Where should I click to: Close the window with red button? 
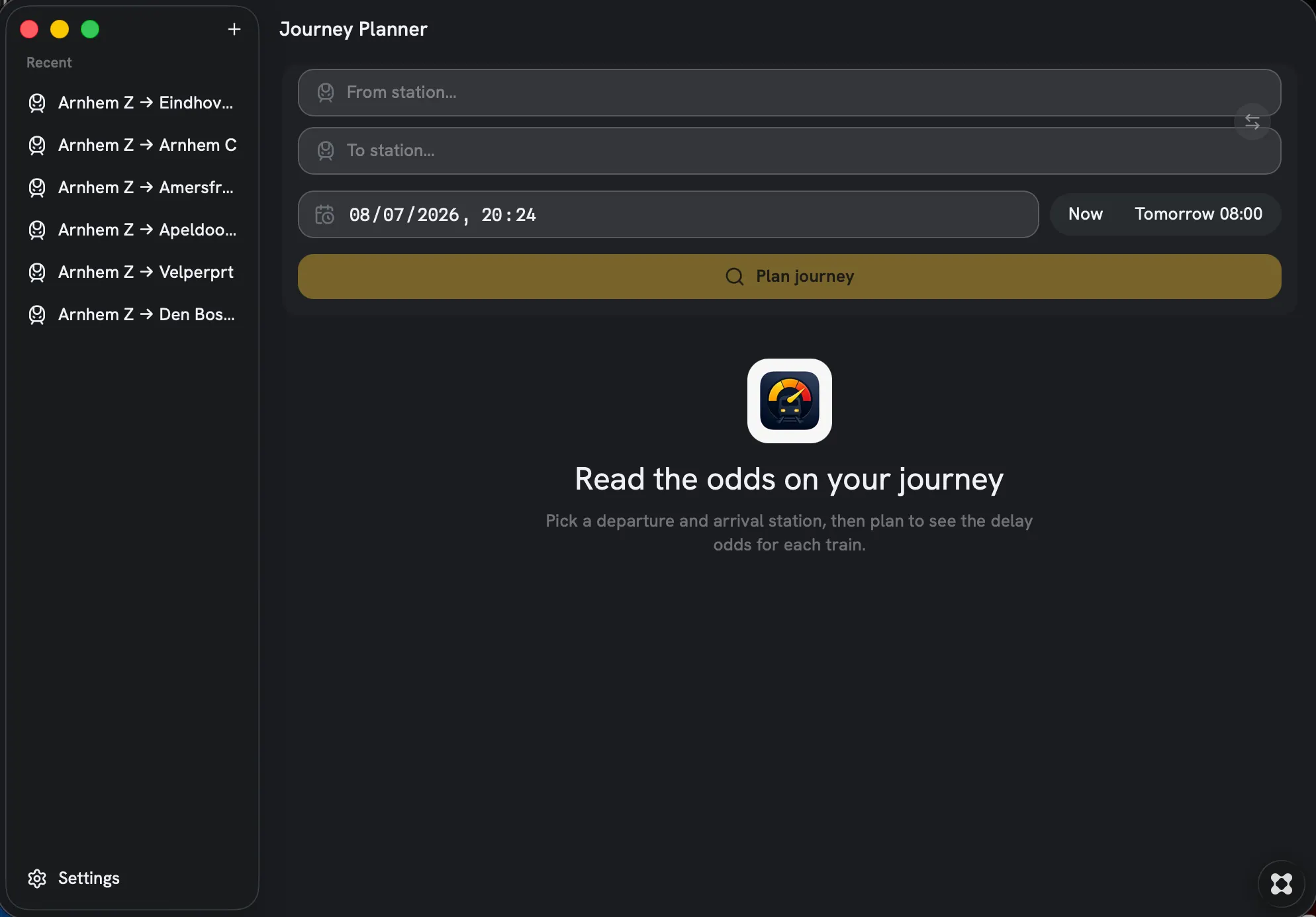pos(29,29)
